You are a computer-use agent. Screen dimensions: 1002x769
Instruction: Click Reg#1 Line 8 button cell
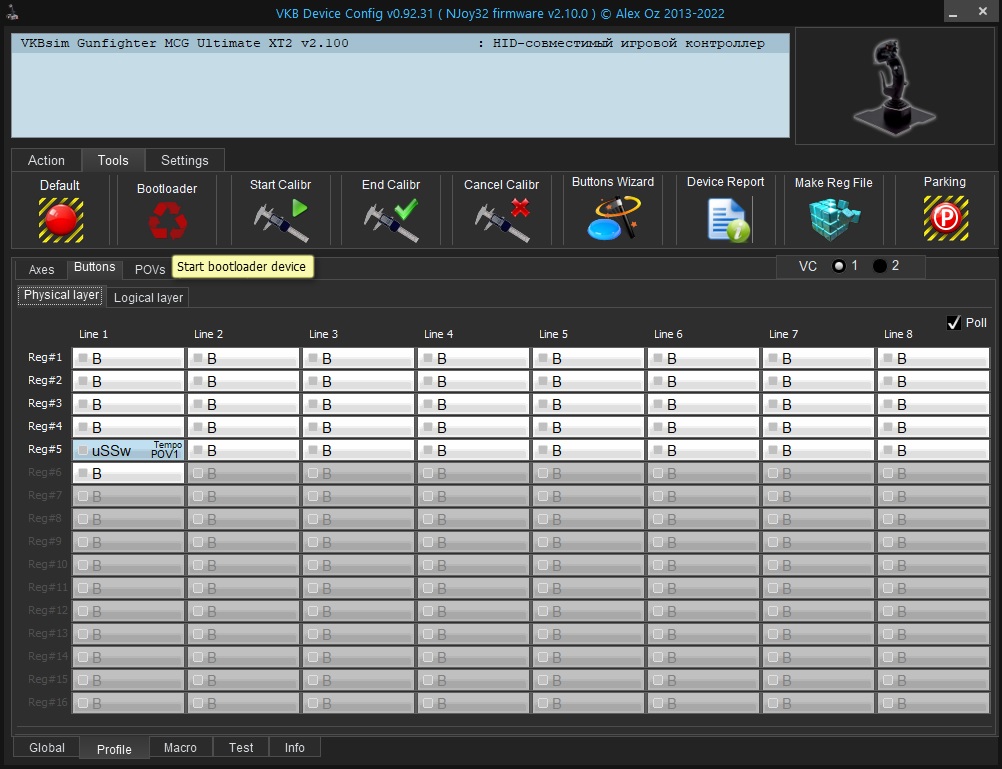(934, 358)
